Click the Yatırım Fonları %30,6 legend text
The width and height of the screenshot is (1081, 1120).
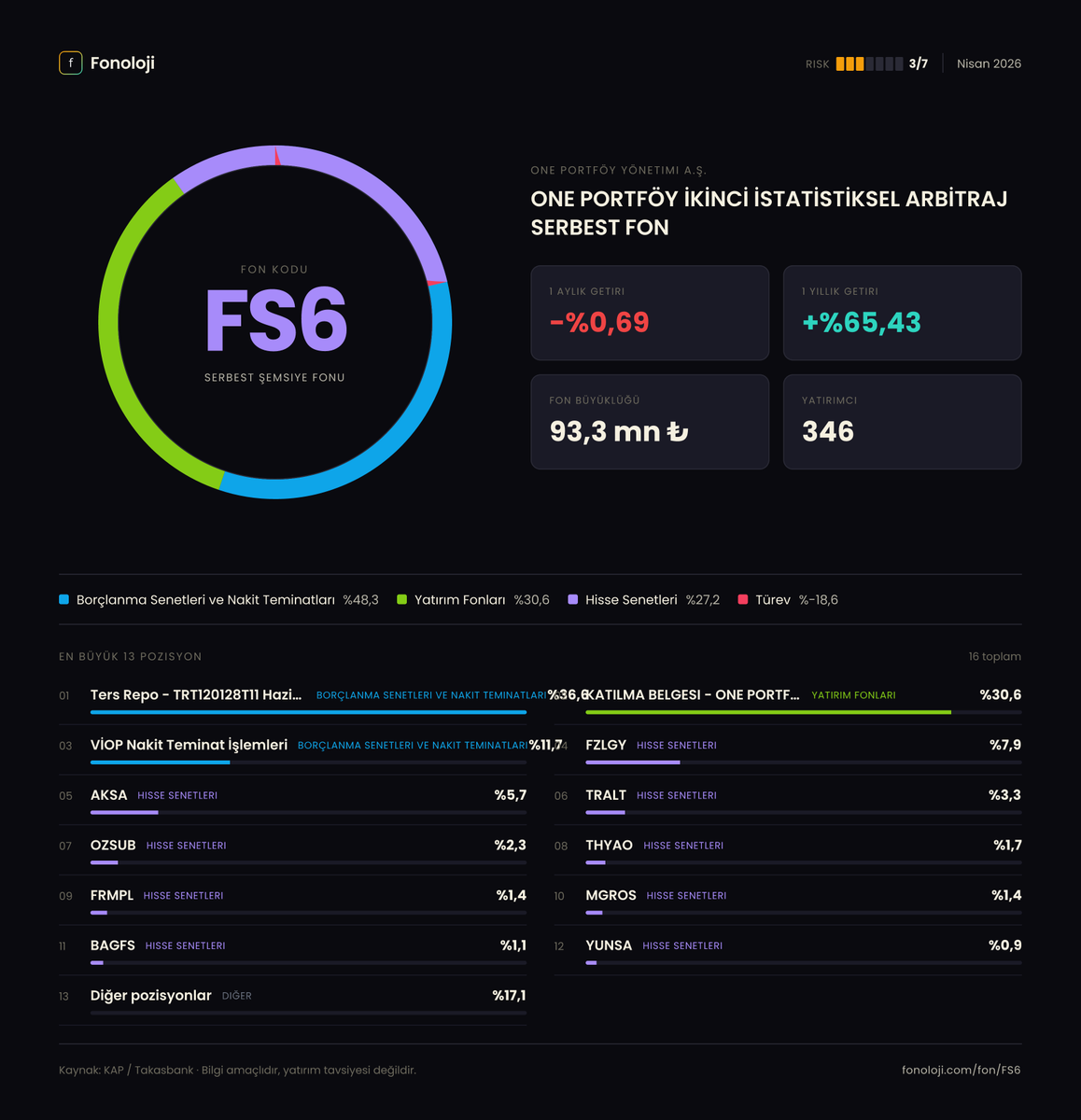[482, 600]
